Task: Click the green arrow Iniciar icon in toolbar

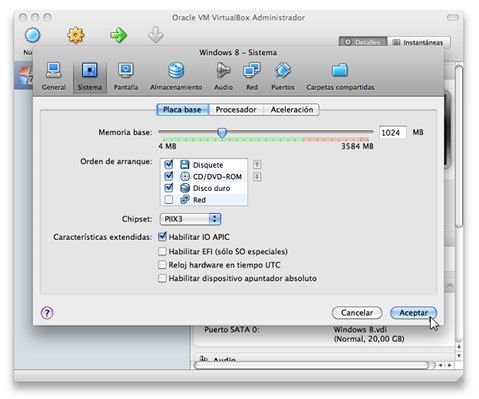Action: 119,35
